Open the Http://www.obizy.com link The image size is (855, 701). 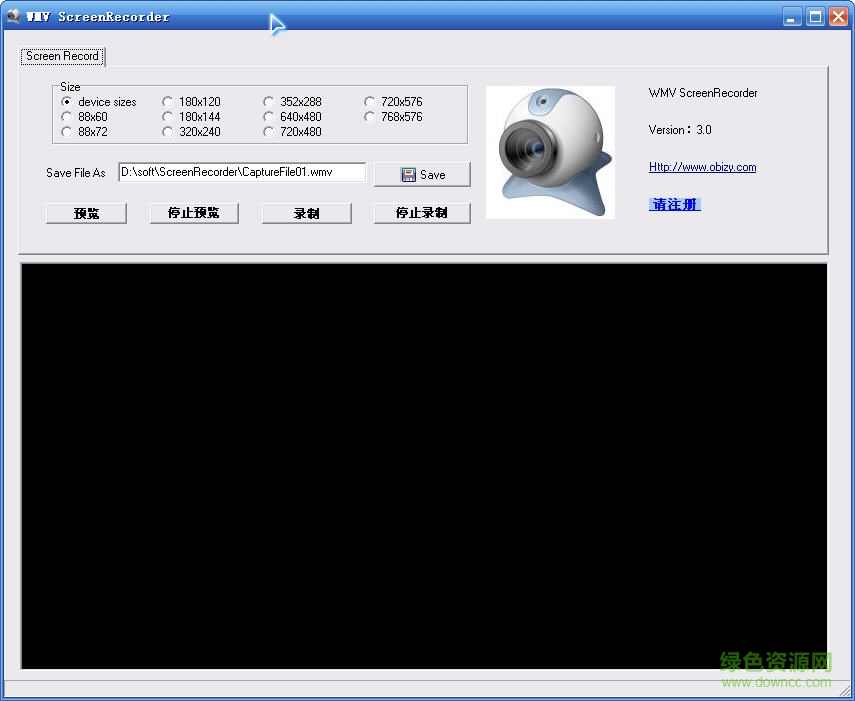pos(702,167)
